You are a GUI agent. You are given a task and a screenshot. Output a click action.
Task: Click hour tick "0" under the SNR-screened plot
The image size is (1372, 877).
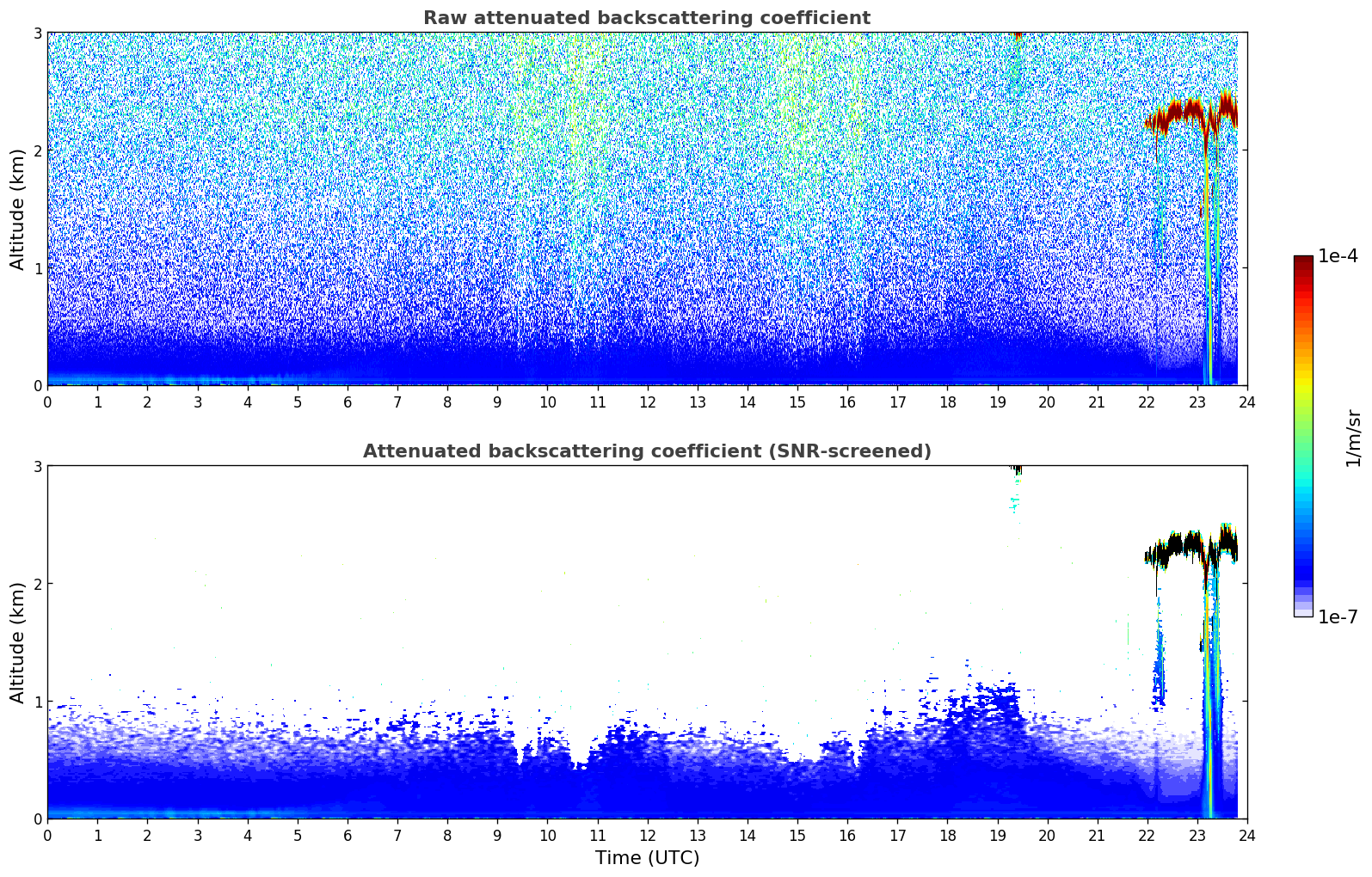coord(47,835)
